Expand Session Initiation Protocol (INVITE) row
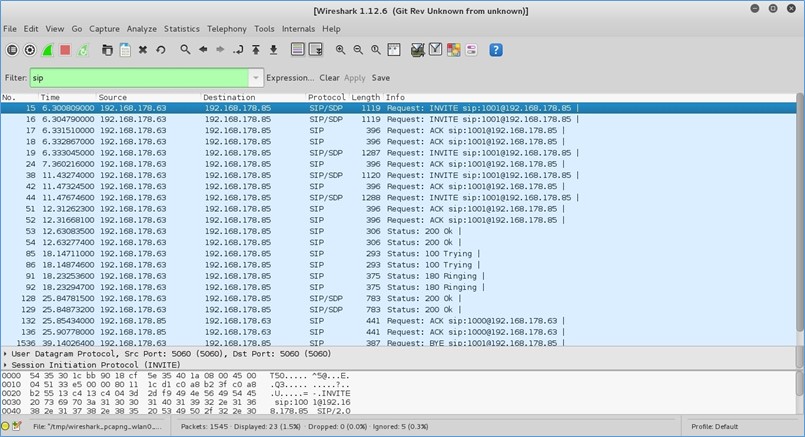Viewport: 805px width, 437px height. click(x=7, y=365)
